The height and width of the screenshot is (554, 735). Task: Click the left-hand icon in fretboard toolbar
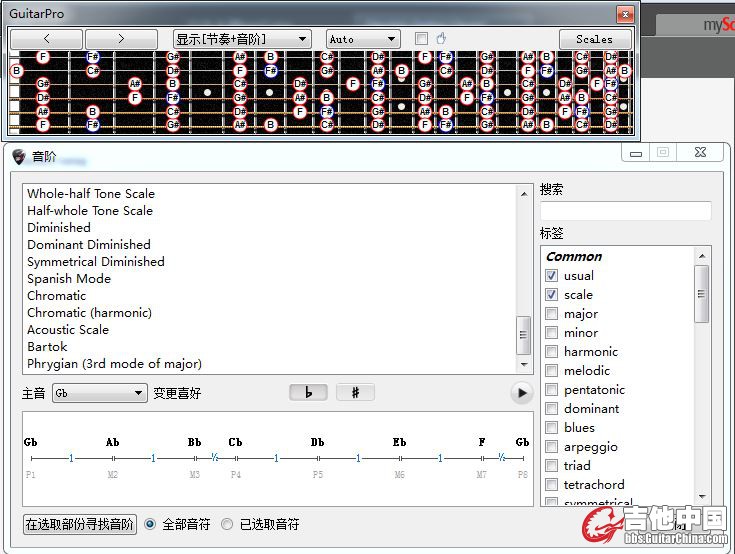coord(441,39)
